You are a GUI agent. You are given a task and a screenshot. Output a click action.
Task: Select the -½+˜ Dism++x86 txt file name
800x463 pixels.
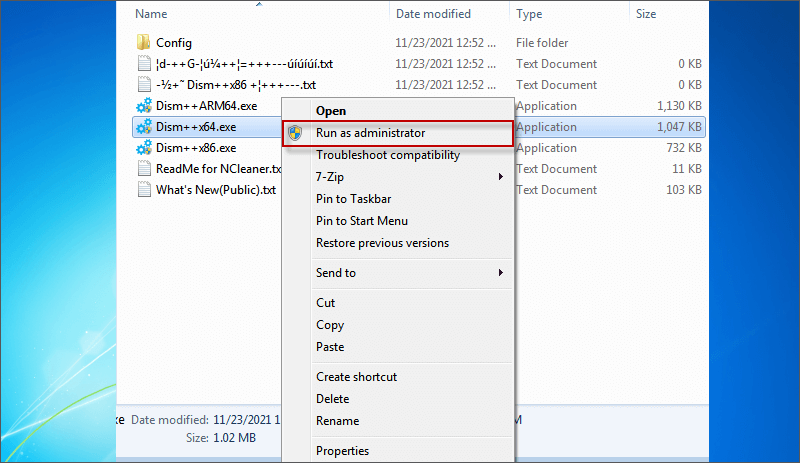236,85
